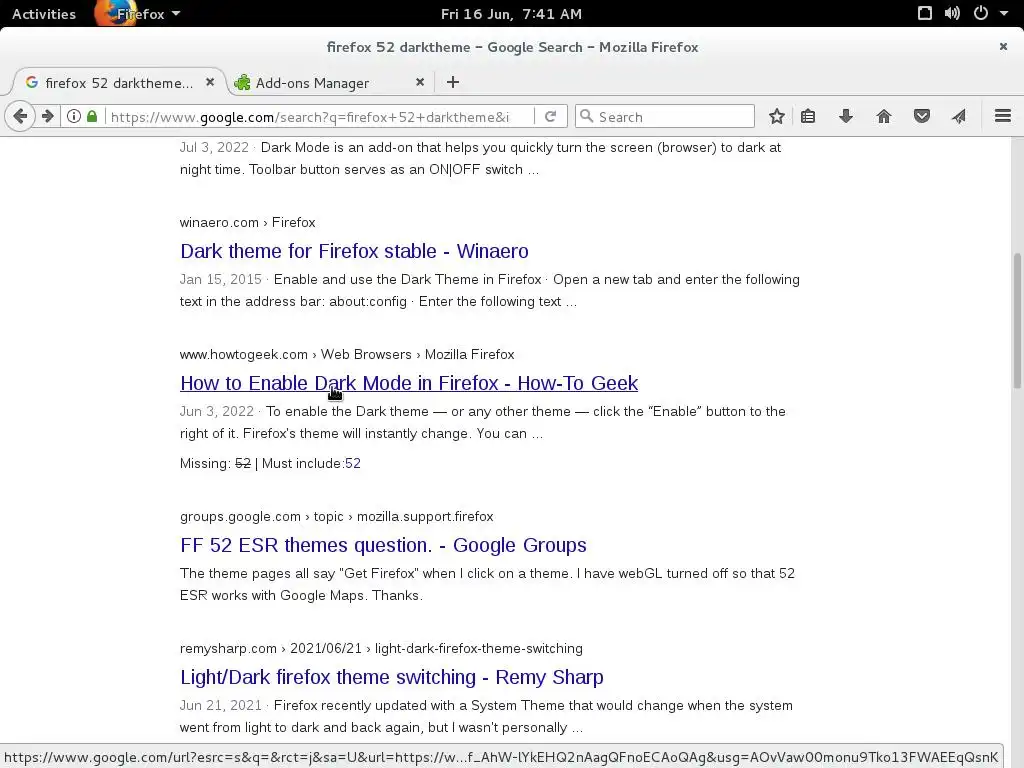Select the firefox 52 darktheme tab

[119, 82]
